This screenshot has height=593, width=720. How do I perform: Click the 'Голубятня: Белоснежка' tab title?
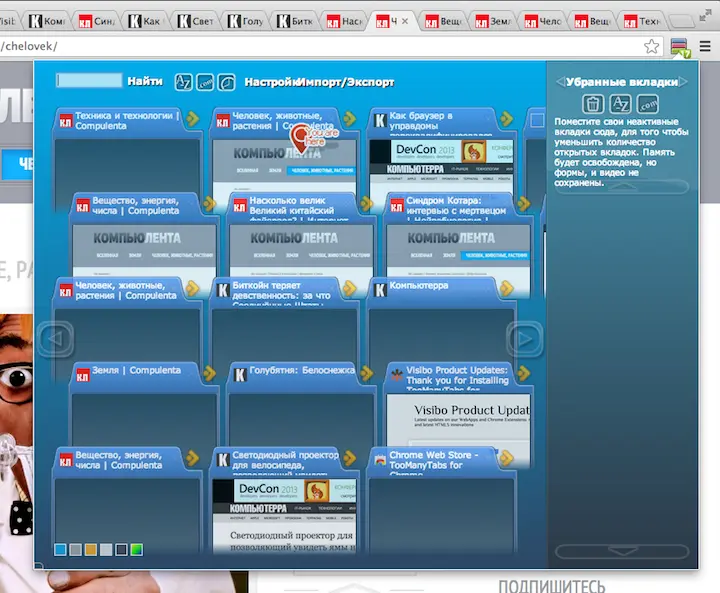[x=302, y=370]
